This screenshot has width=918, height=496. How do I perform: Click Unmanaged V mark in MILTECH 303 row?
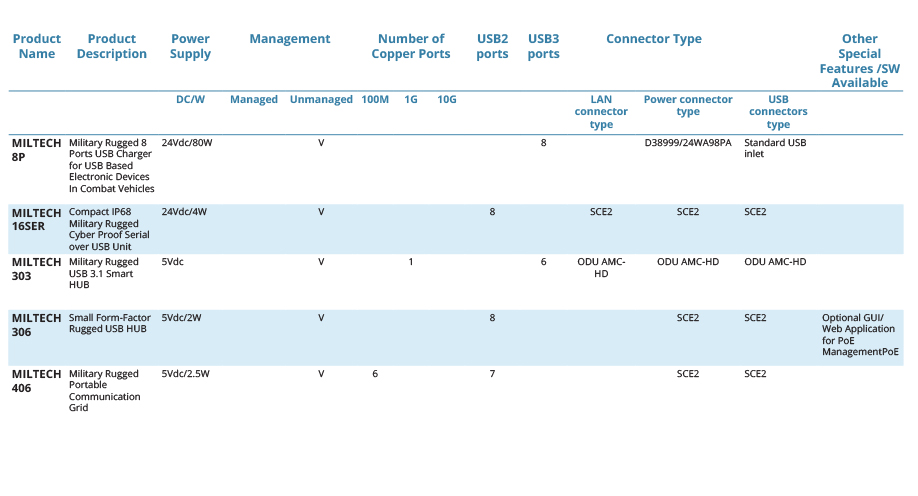[321, 262]
